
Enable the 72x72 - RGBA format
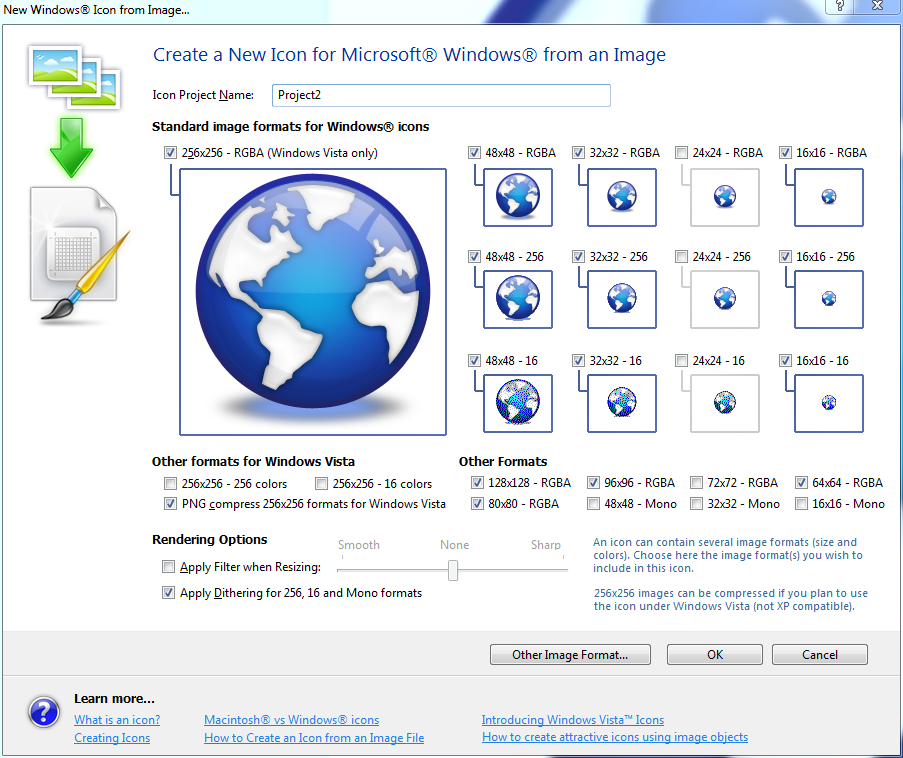(696, 482)
